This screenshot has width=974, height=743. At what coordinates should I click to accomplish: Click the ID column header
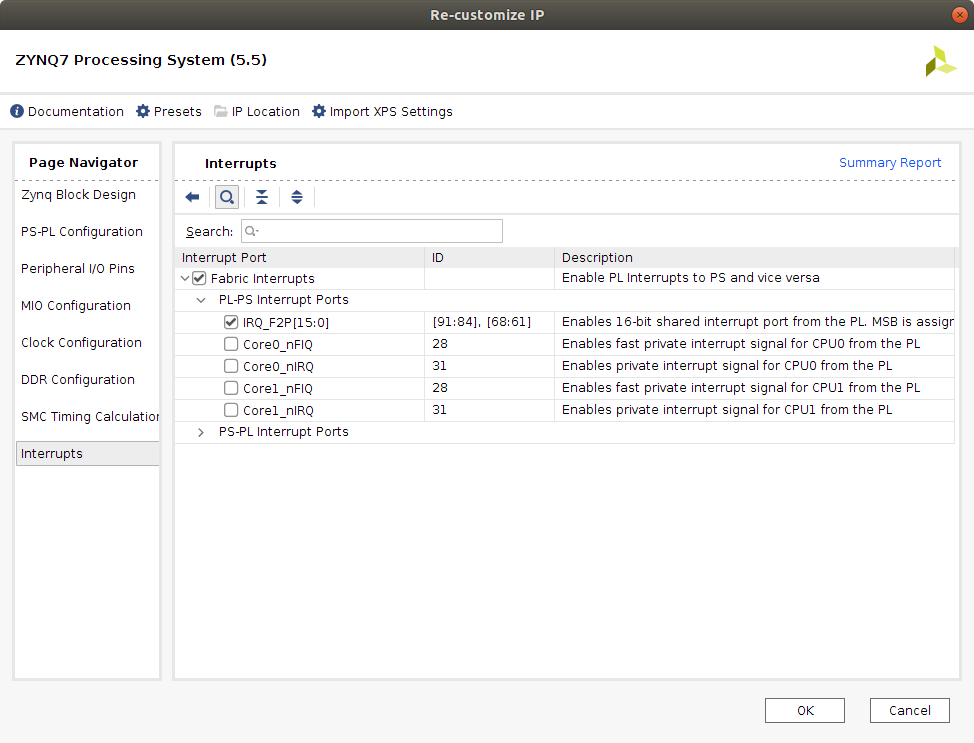click(489, 257)
